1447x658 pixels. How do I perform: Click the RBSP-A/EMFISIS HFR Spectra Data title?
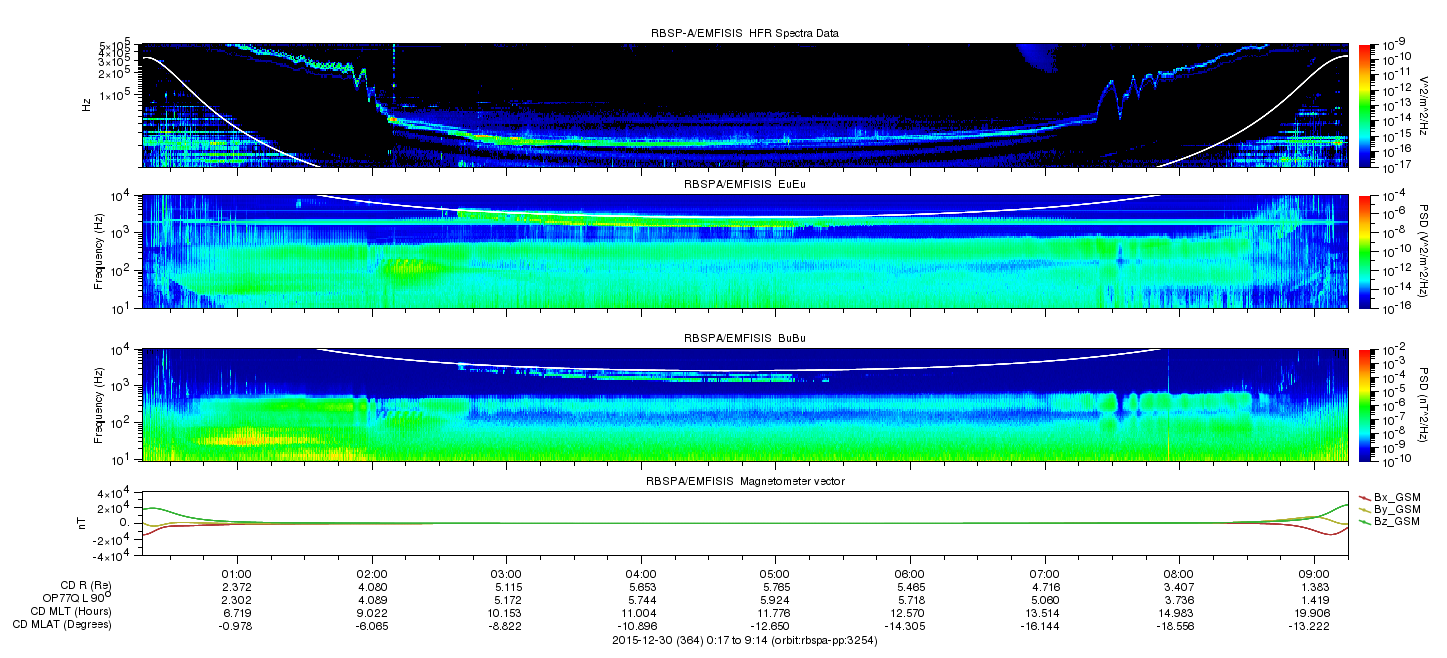(744, 33)
